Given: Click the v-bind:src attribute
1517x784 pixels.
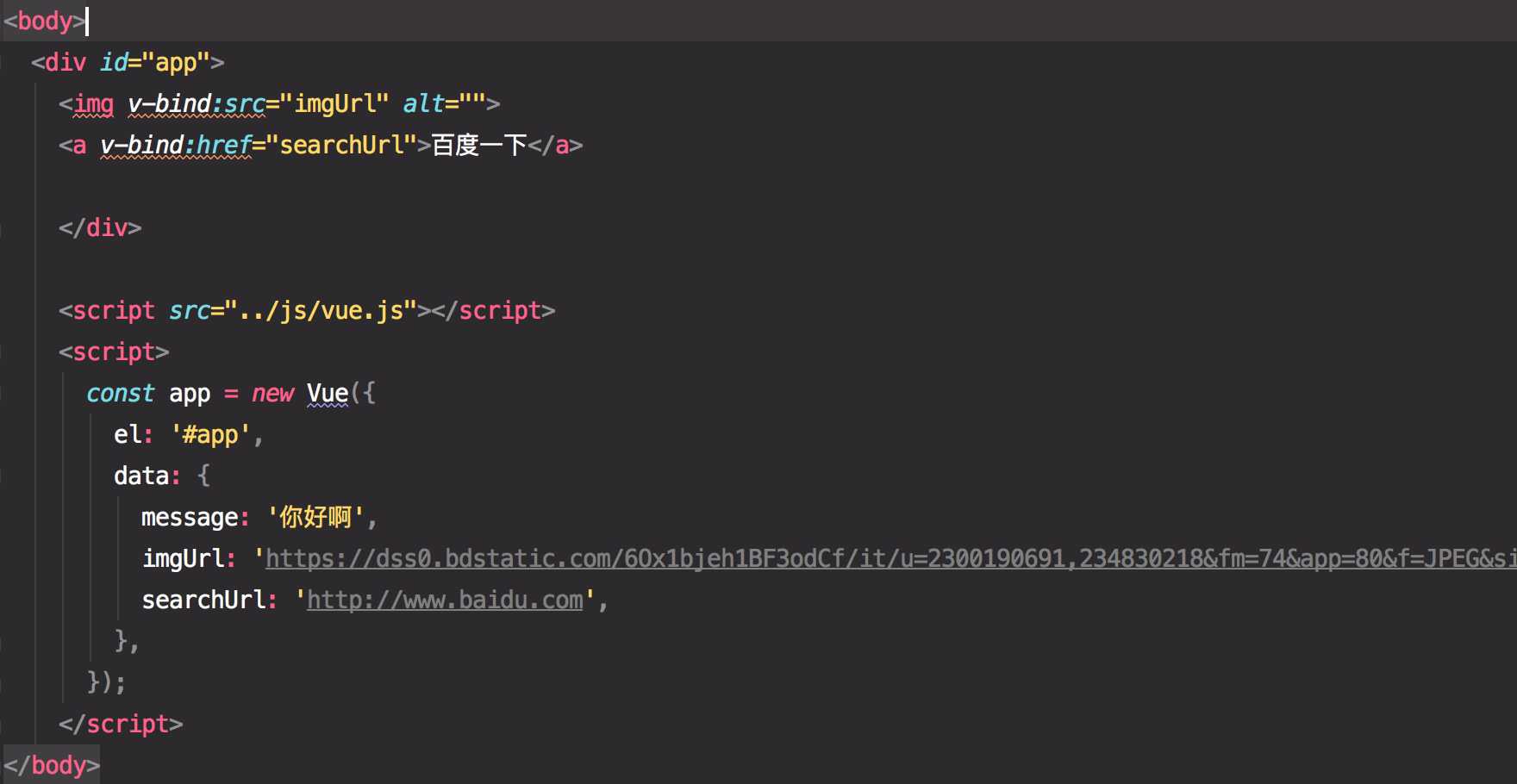Looking at the screenshot, I should coord(197,103).
